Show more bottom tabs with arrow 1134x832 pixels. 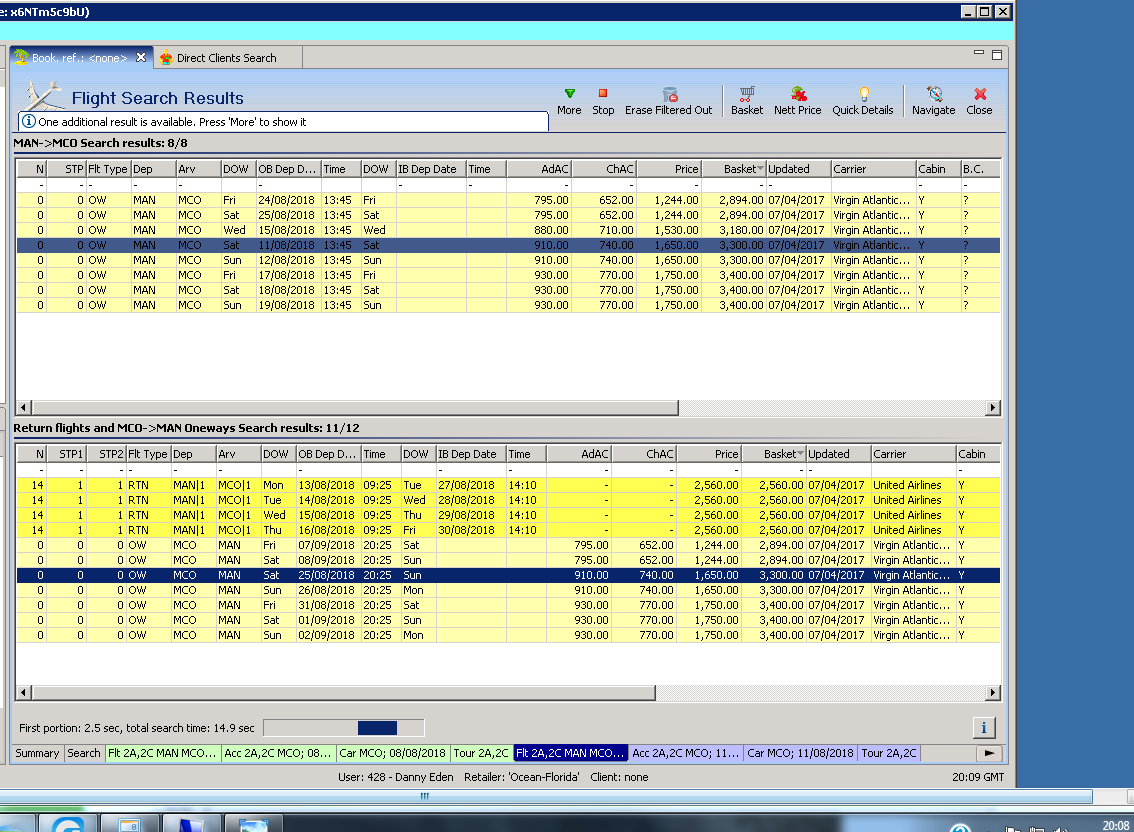pos(989,753)
